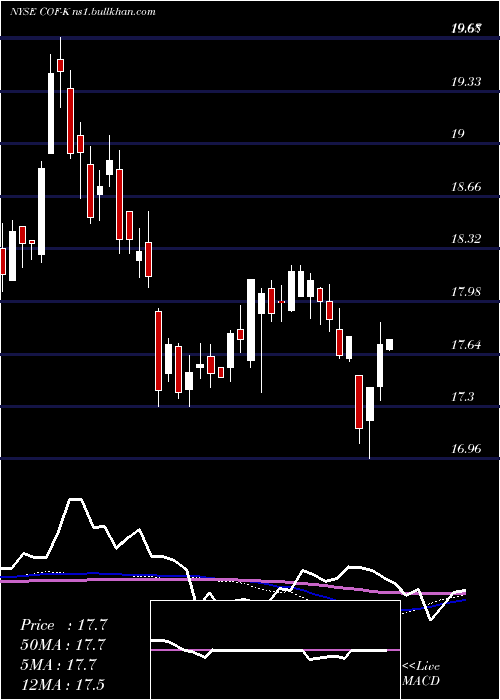The image size is (500, 700).
Task: Click the 16.96 price axis label
Action: pos(467,449)
